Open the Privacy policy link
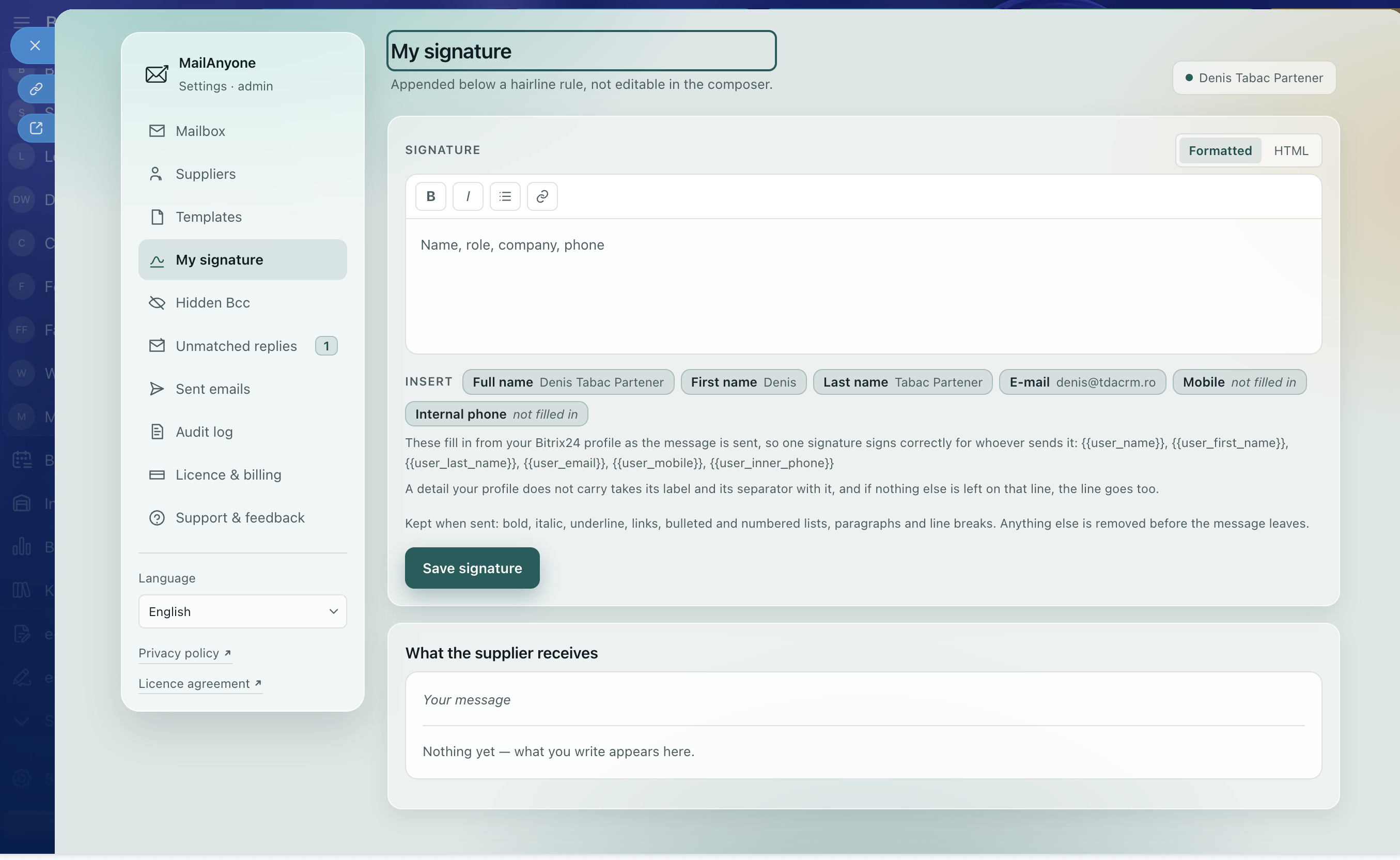This screenshot has width=1400, height=860. click(x=185, y=653)
